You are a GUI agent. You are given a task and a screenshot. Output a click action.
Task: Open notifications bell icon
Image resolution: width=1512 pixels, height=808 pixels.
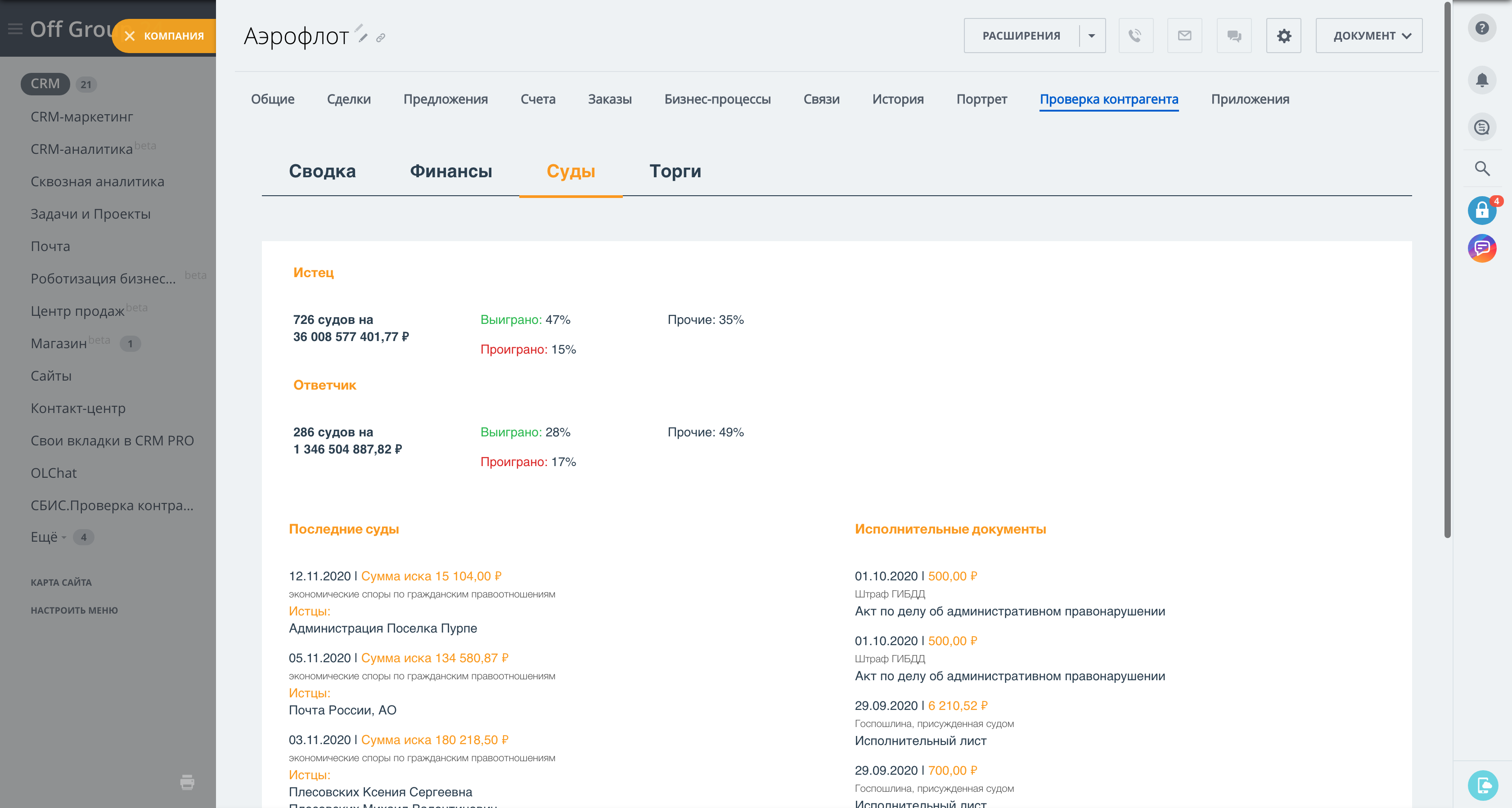[1481, 80]
